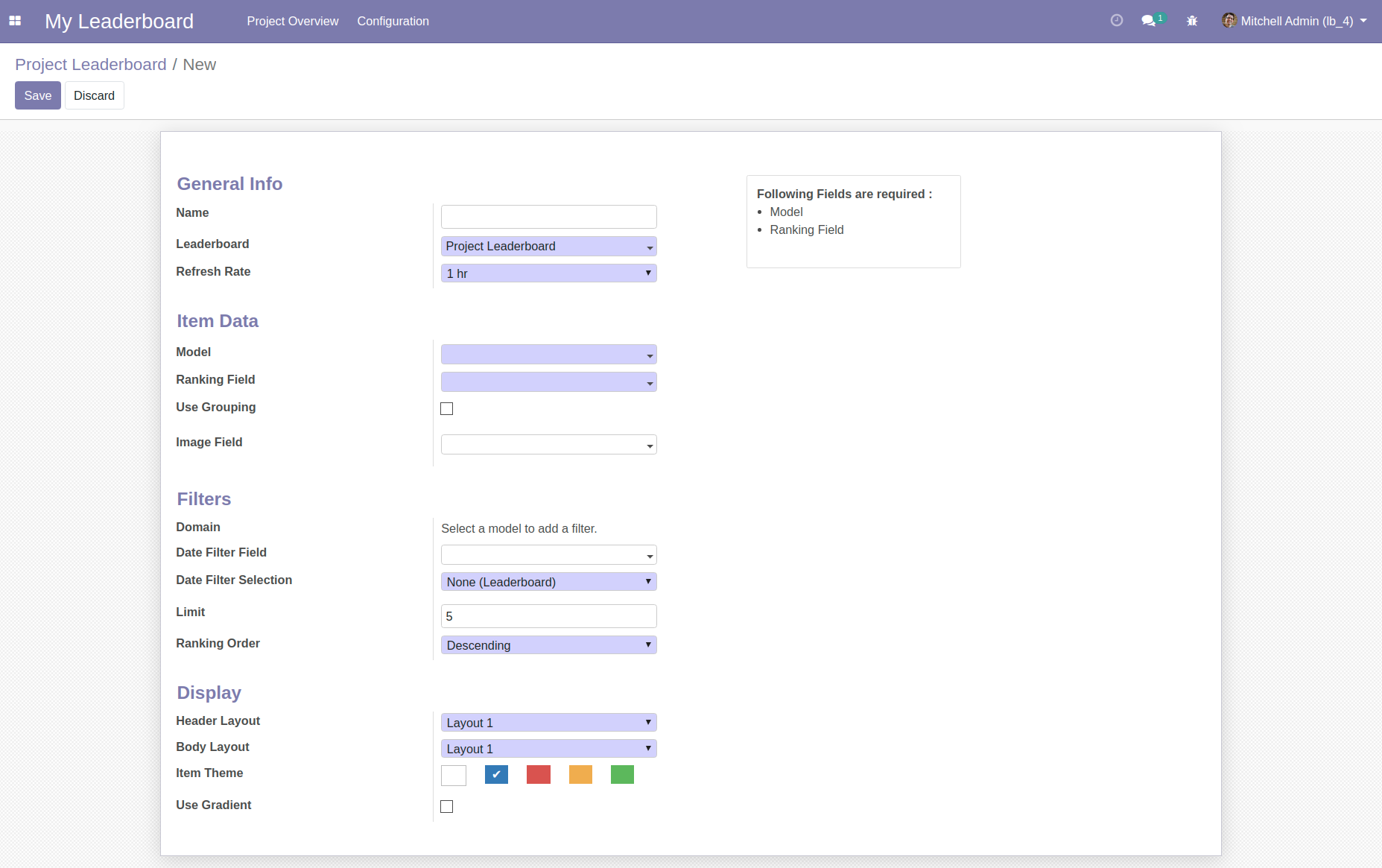Image resolution: width=1382 pixels, height=868 pixels.
Task: Click the Discard button
Action: click(x=94, y=95)
